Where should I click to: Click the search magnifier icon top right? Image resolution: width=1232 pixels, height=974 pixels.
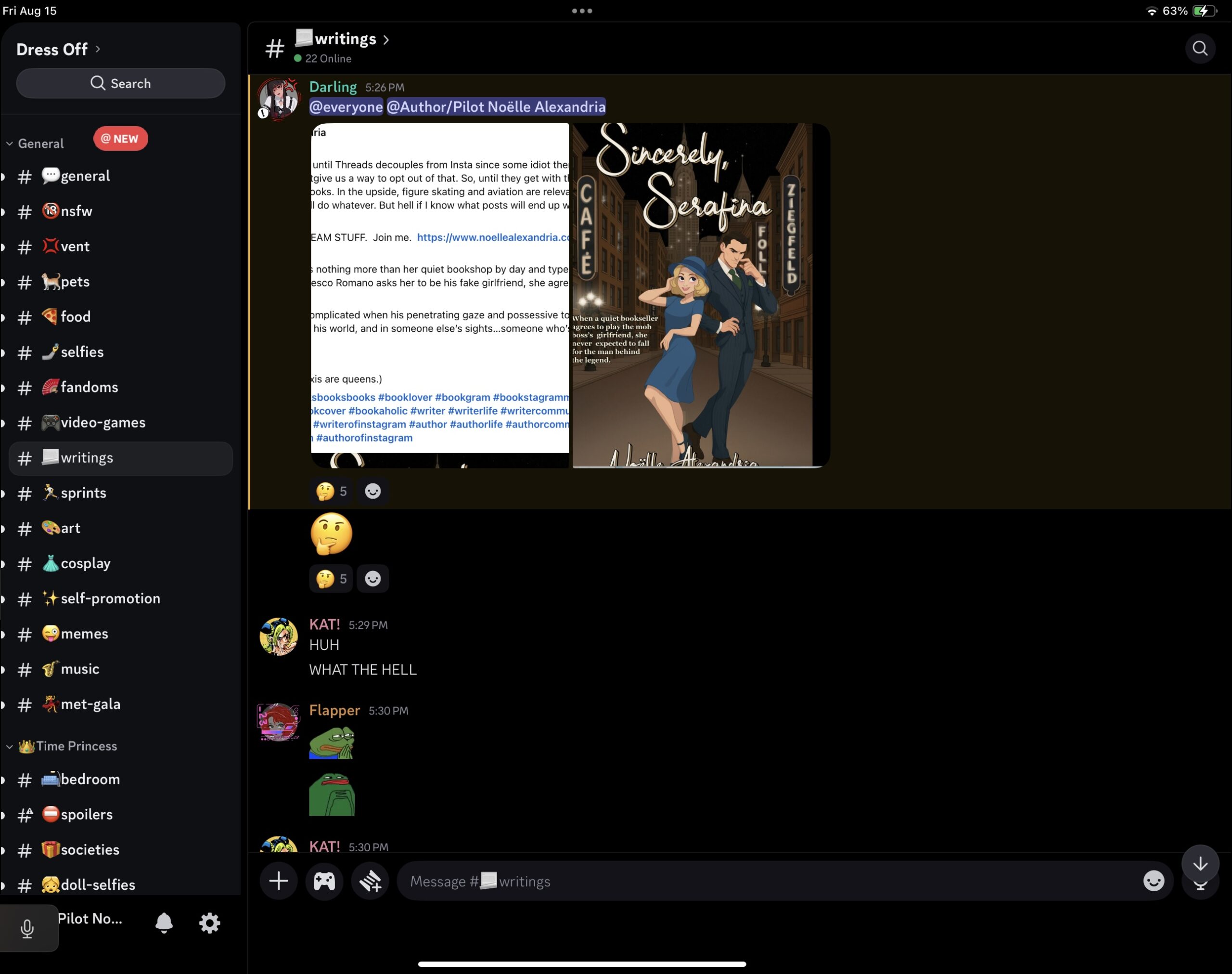click(1200, 49)
